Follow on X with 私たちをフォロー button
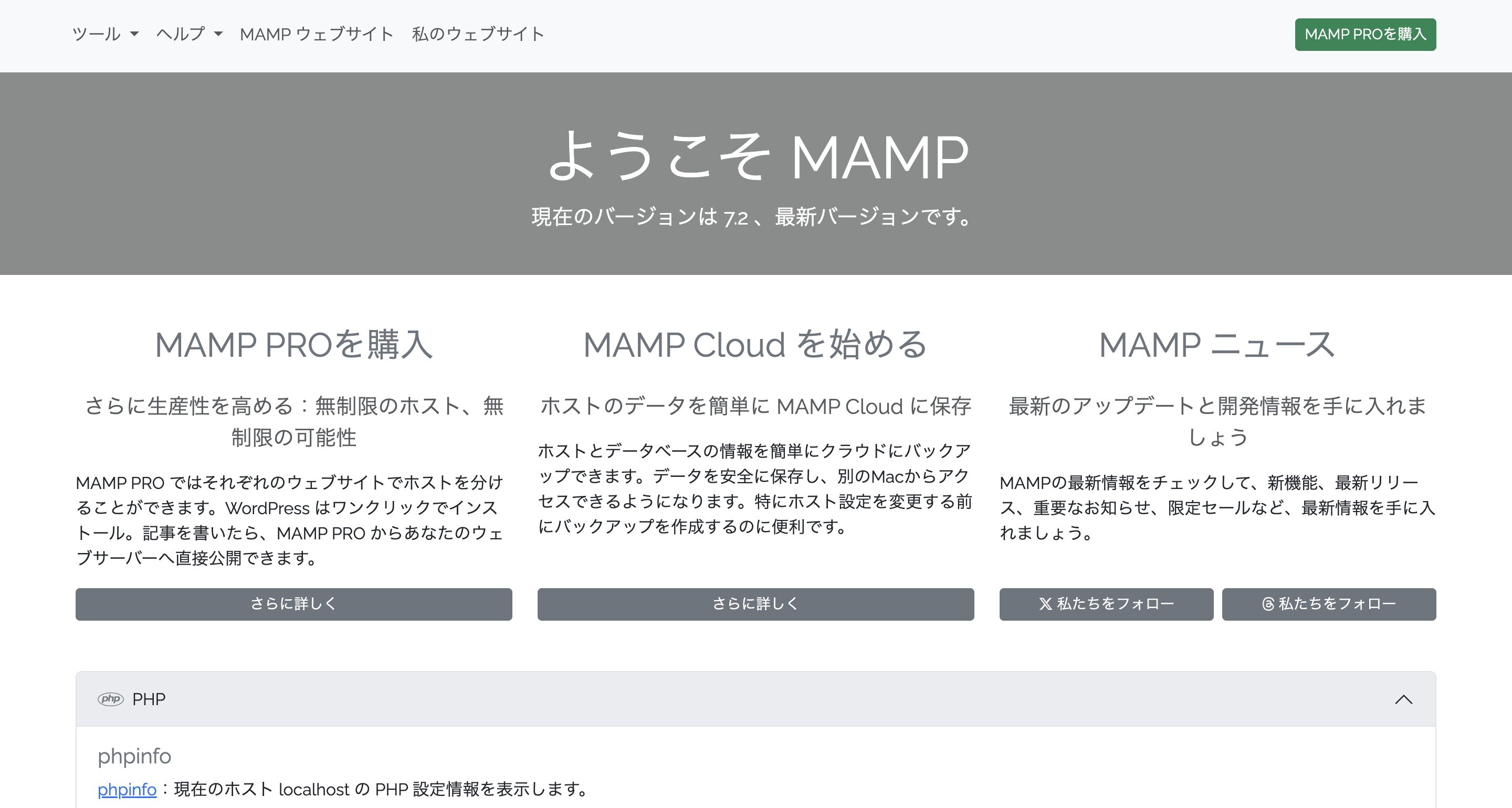 tap(1106, 604)
